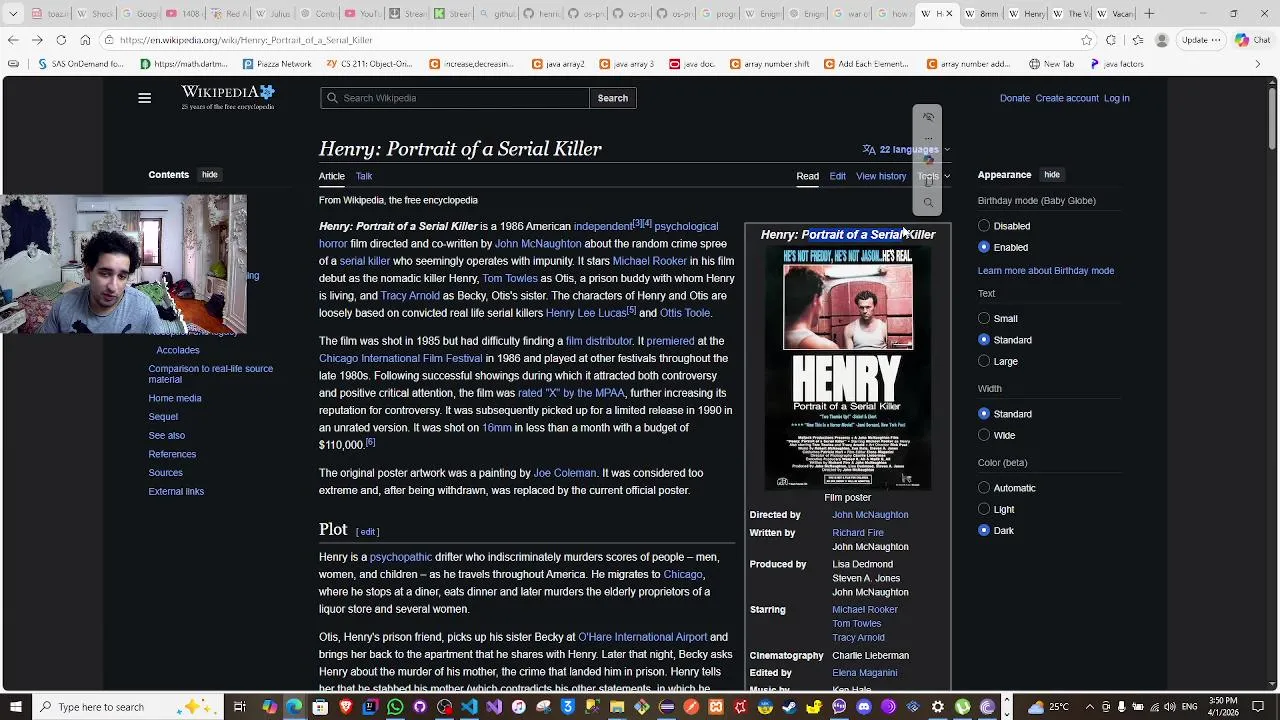Image resolution: width=1280 pixels, height=720 pixels.
Task: Open the Wikipedia main menu hamburger icon
Action: point(144,98)
